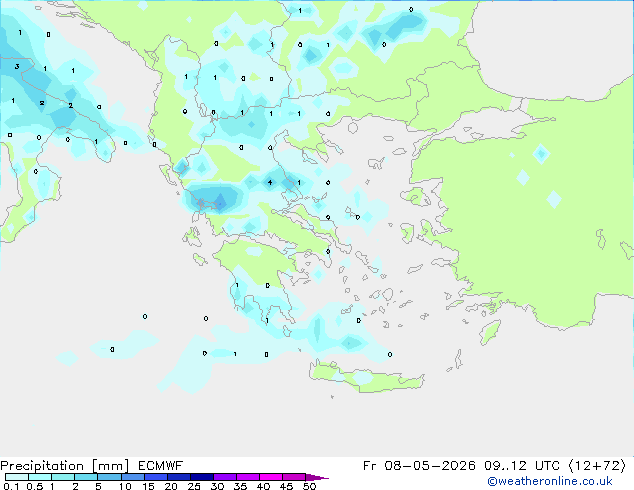This screenshot has width=634, height=490.
Task: Open the weatheronline.co.uk copyright link
Action: [x=550, y=481]
